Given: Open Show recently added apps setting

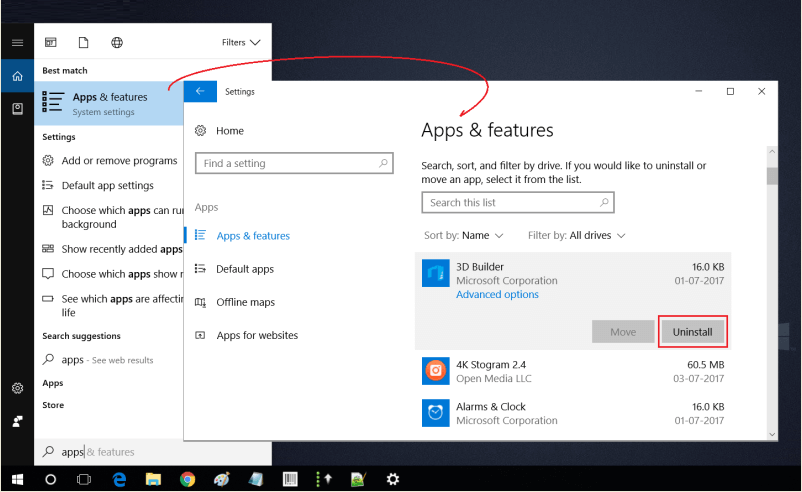Looking at the screenshot, I should pos(112,249).
